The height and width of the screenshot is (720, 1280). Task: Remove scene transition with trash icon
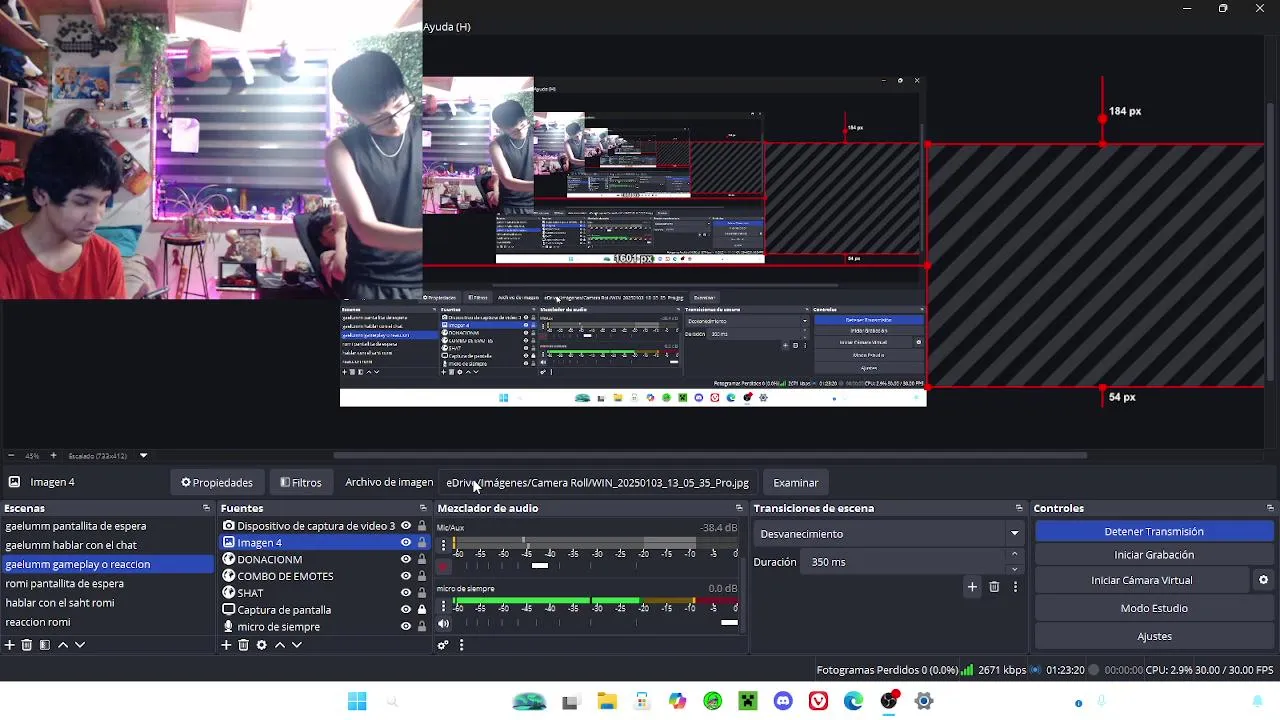pyautogui.click(x=994, y=587)
